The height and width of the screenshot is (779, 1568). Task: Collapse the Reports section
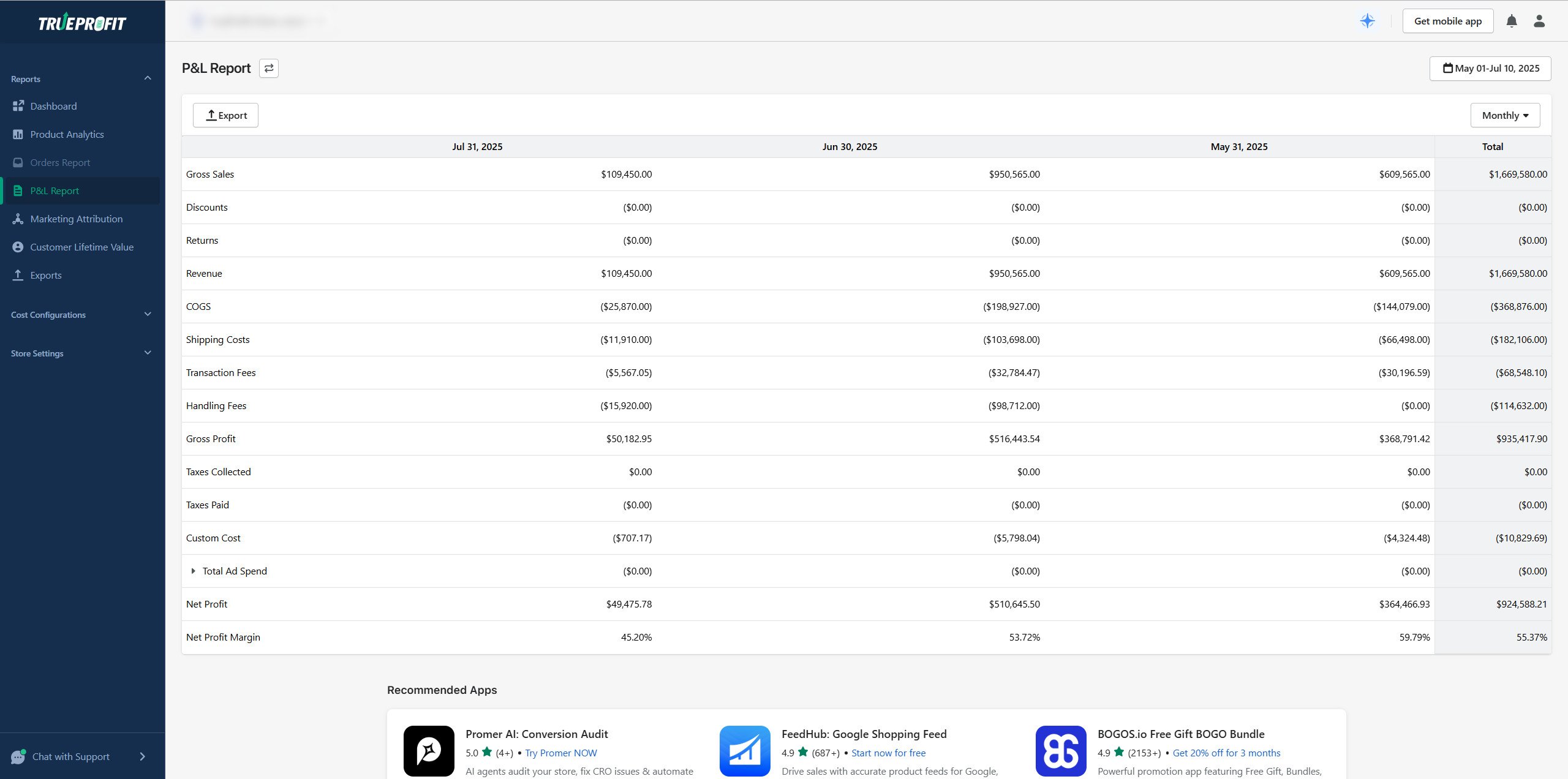point(146,78)
